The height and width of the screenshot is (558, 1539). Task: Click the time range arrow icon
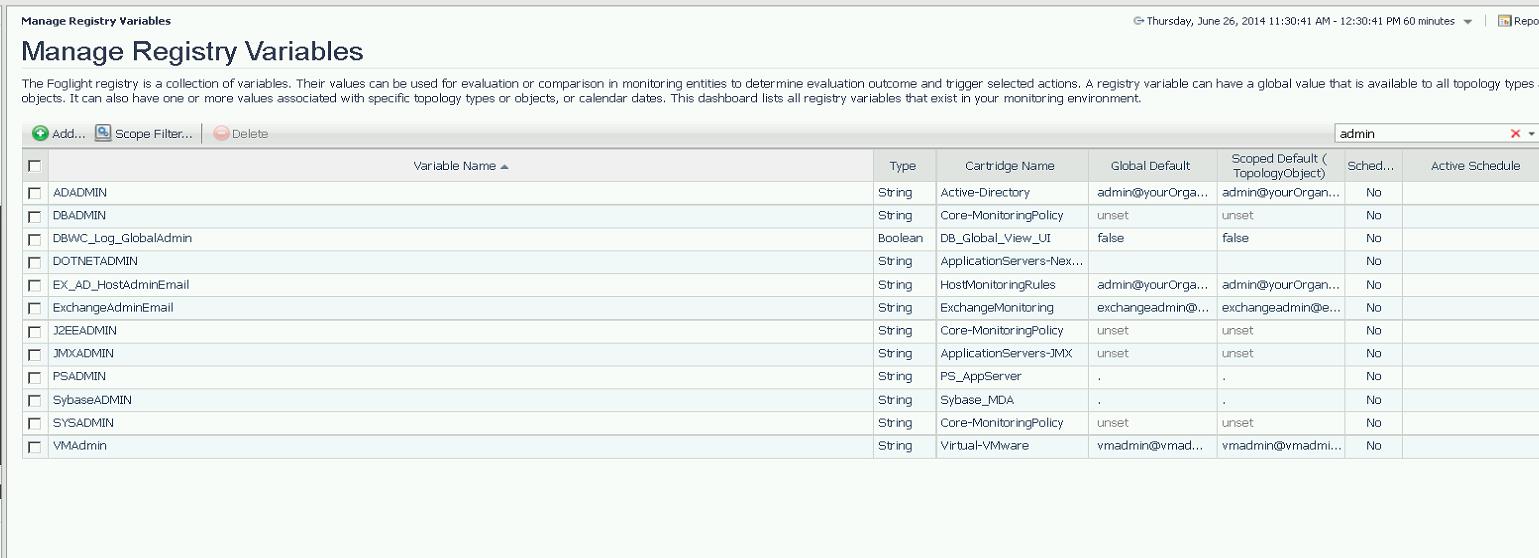pyautogui.click(x=1139, y=21)
